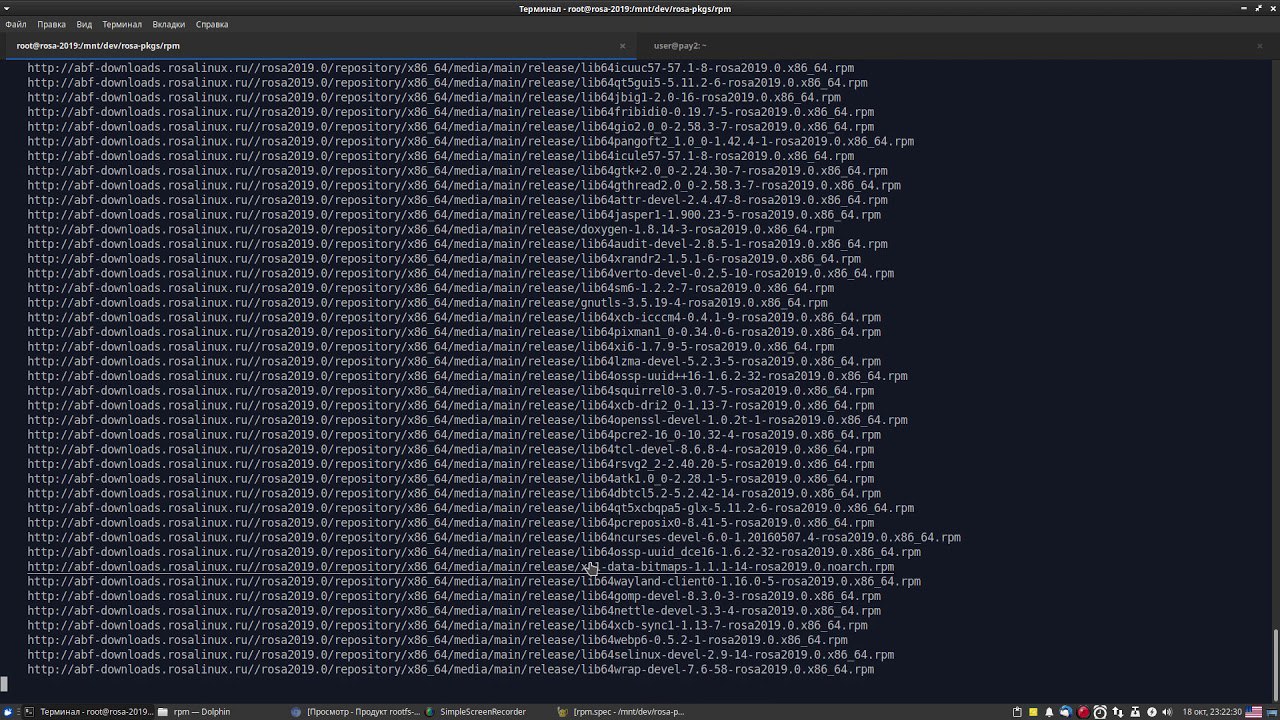
Task: Open alarm clock tray icon
Action: tap(1100, 712)
